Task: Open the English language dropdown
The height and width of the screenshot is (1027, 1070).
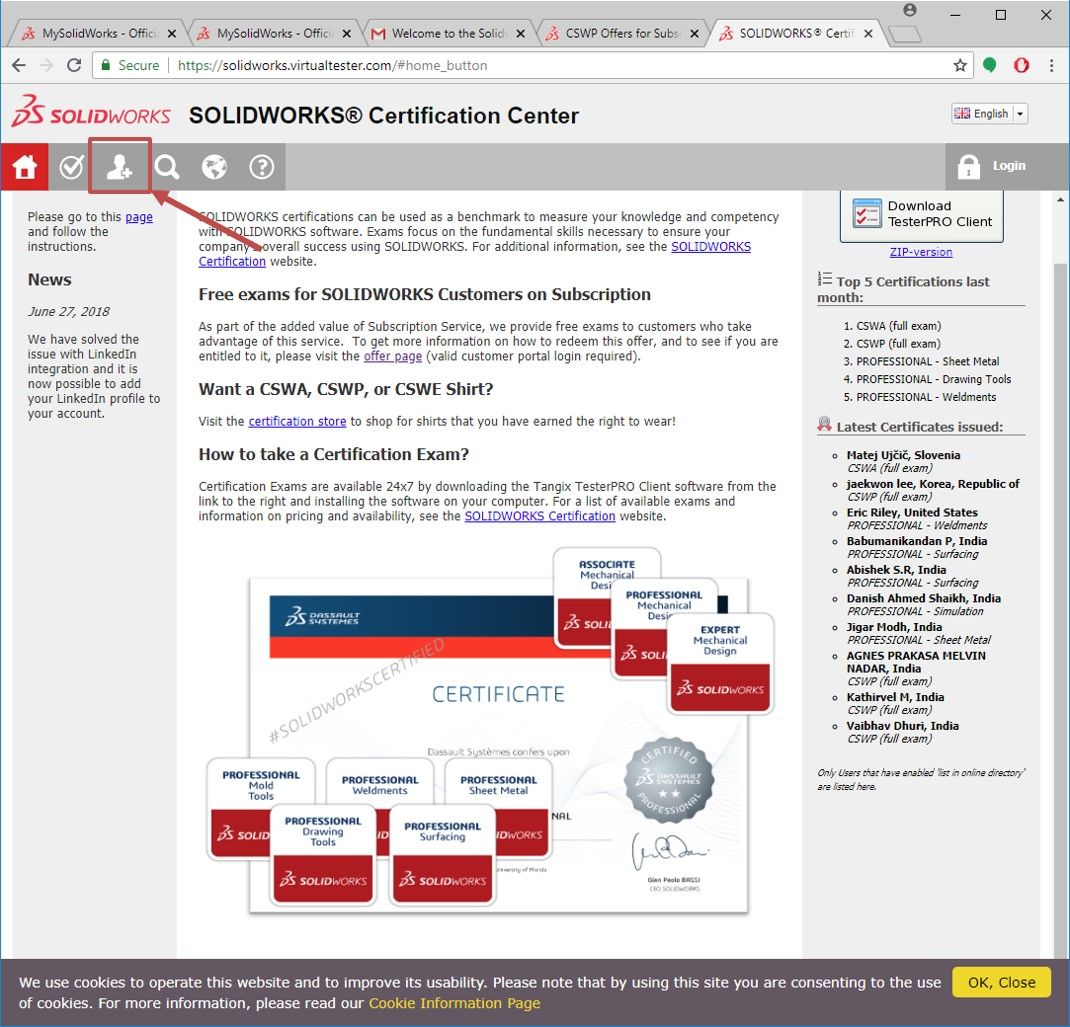Action: tap(988, 113)
